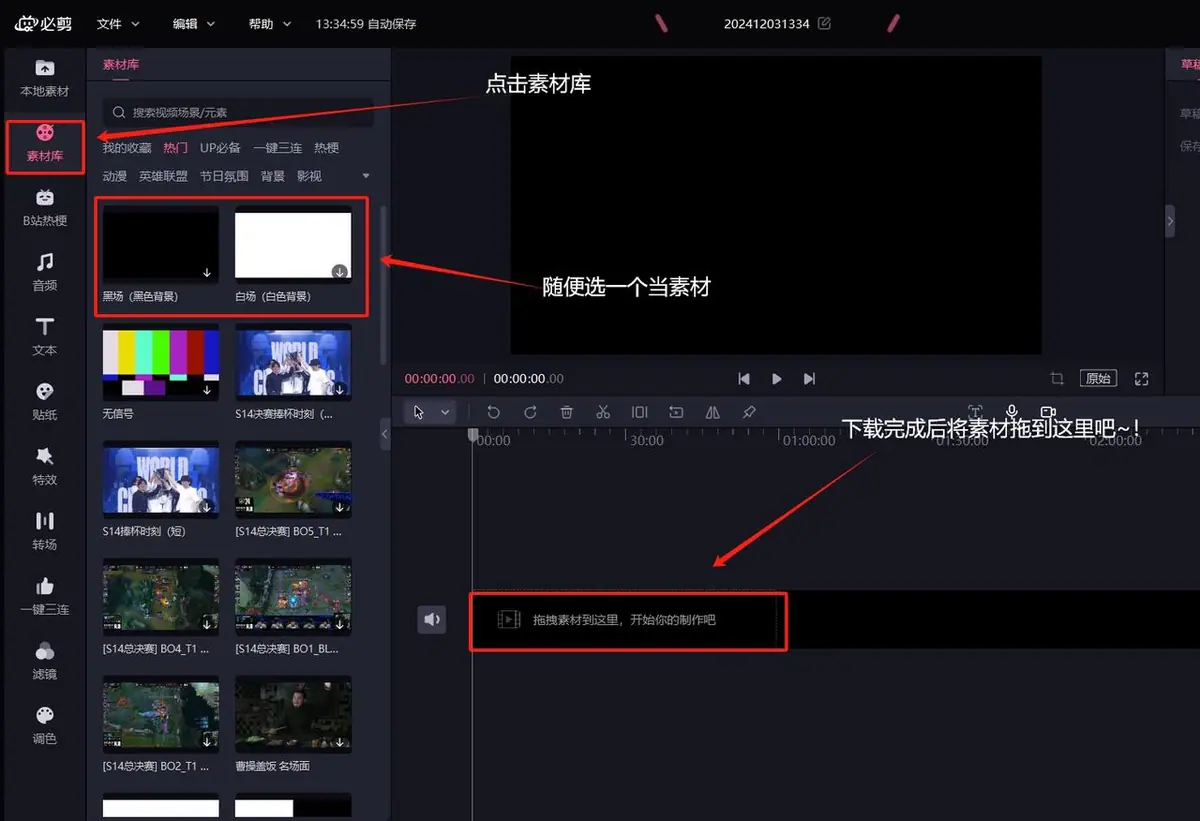The width and height of the screenshot is (1200, 821).
Task: Switch to the 热梗 category
Action: [x=327, y=148]
